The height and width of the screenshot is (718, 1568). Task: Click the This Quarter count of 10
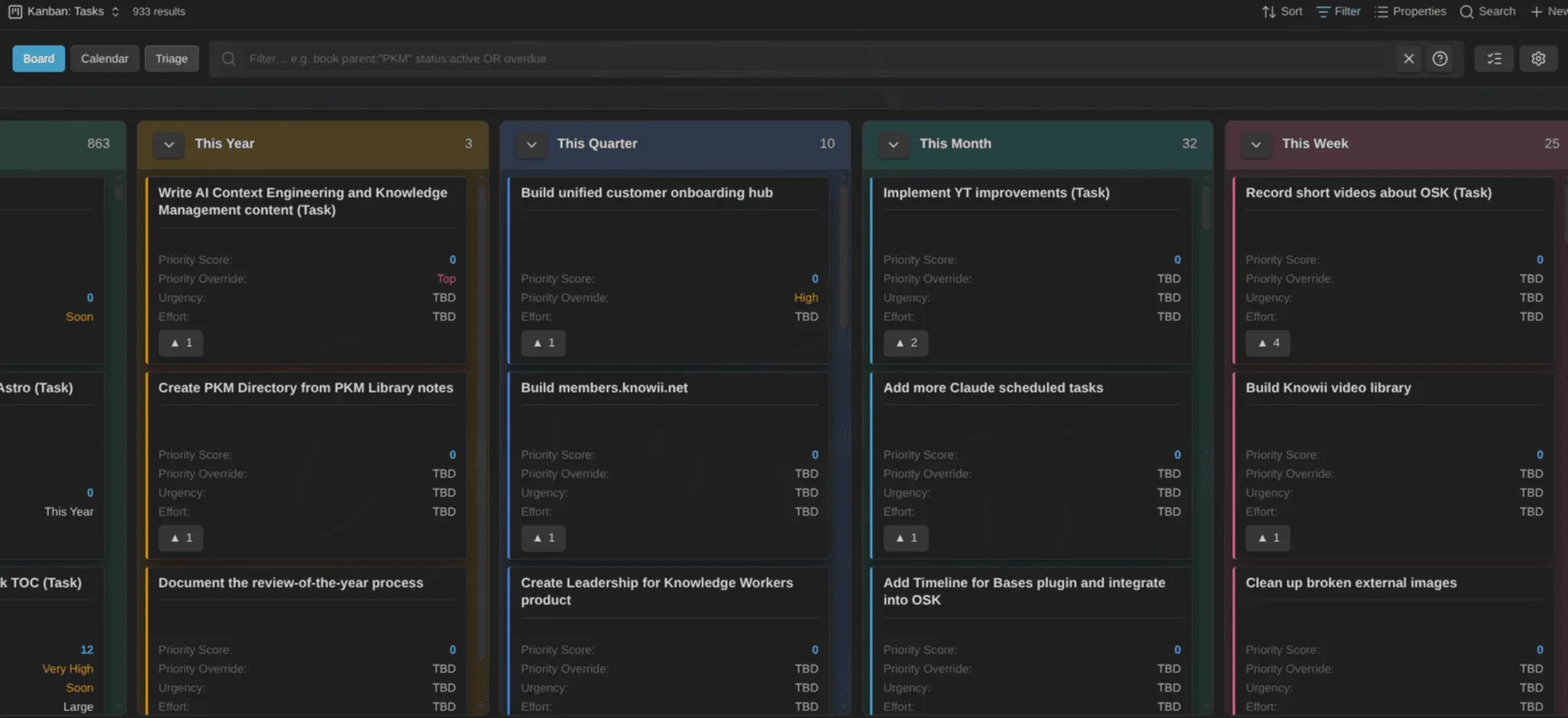coord(827,143)
